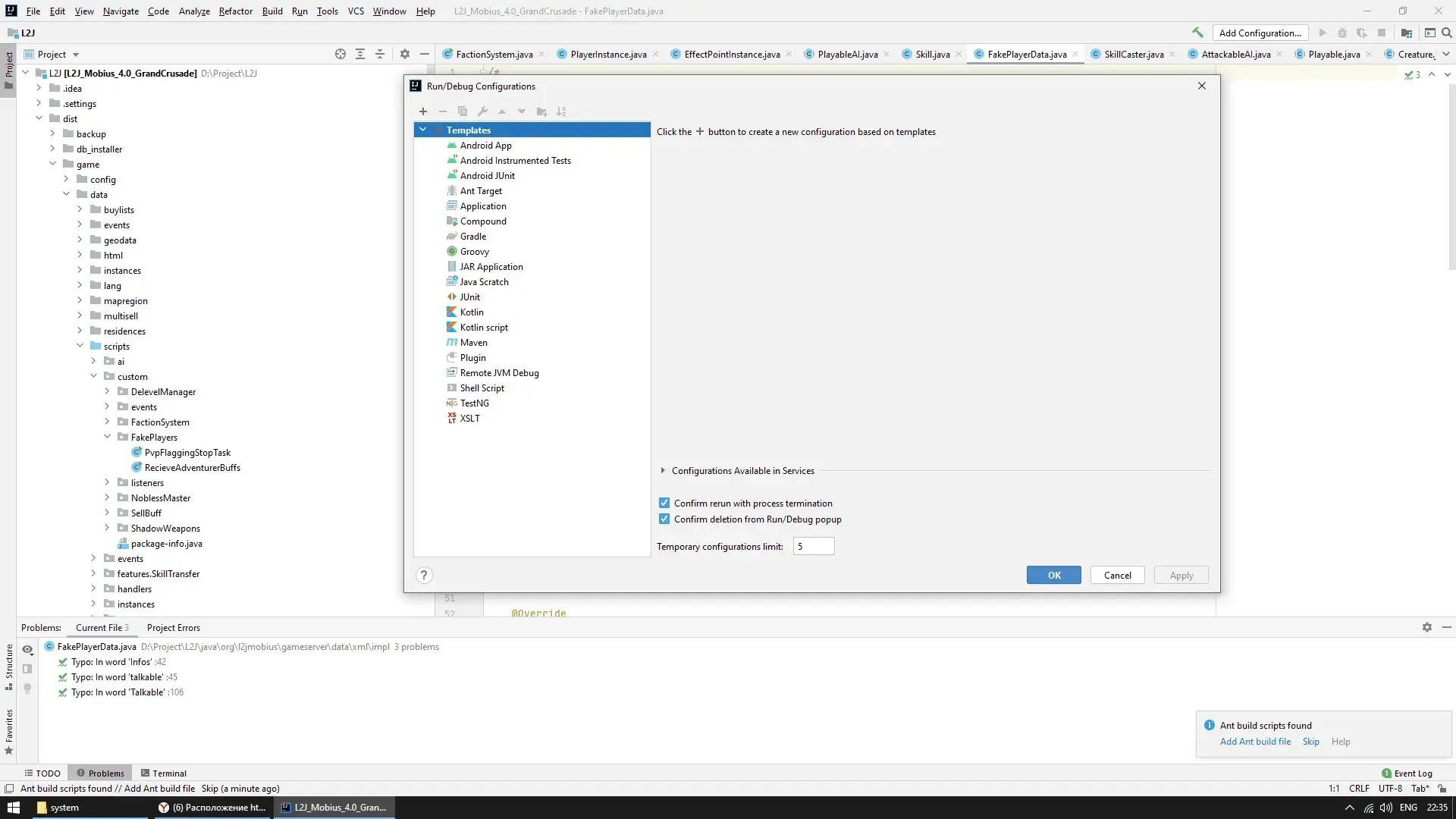Open Project view dropdown arrow

76,55
